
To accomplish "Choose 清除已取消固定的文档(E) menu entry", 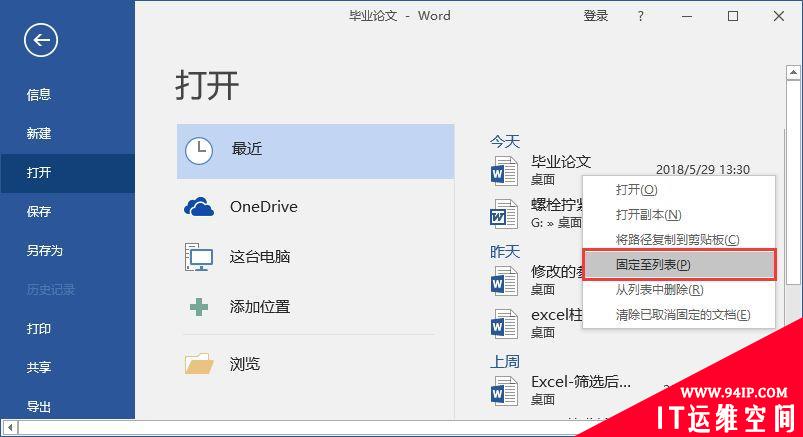I will (679, 315).
